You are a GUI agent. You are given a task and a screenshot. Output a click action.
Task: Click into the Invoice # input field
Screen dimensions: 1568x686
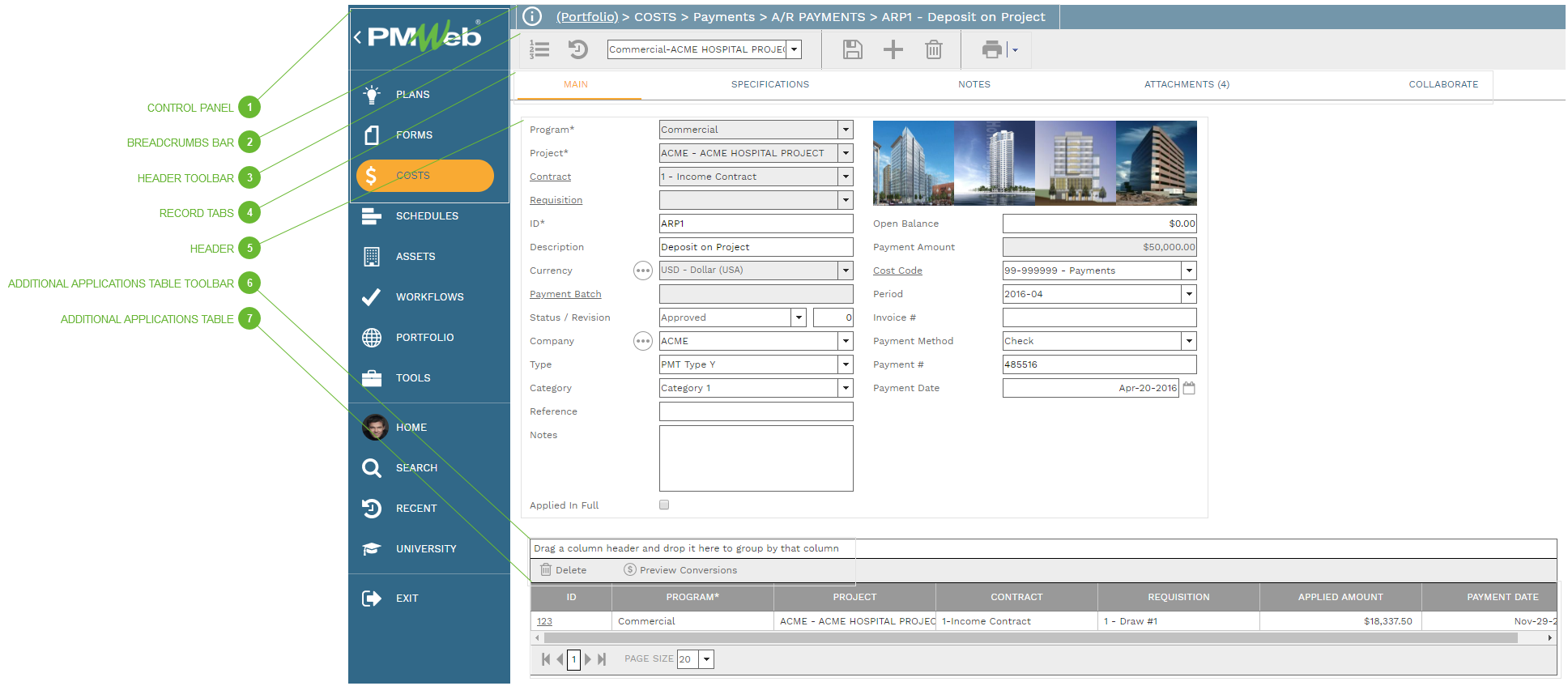(x=1099, y=317)
